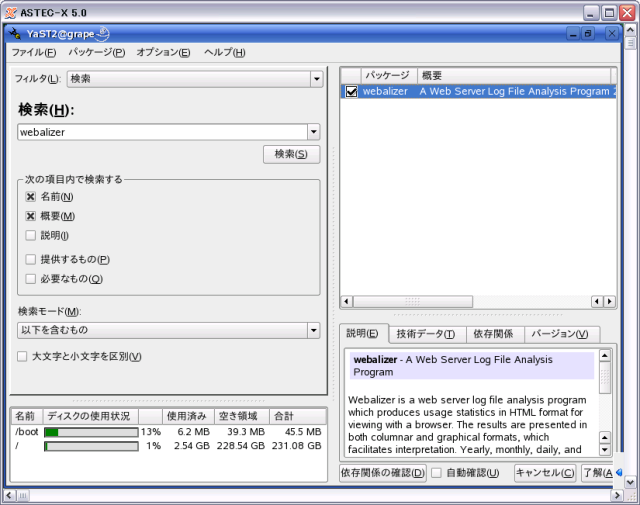This screenshot has width=640, height=505.
Task: Open the フィルタ dropdown showing 検索
Action: click(x=316, y=79)
